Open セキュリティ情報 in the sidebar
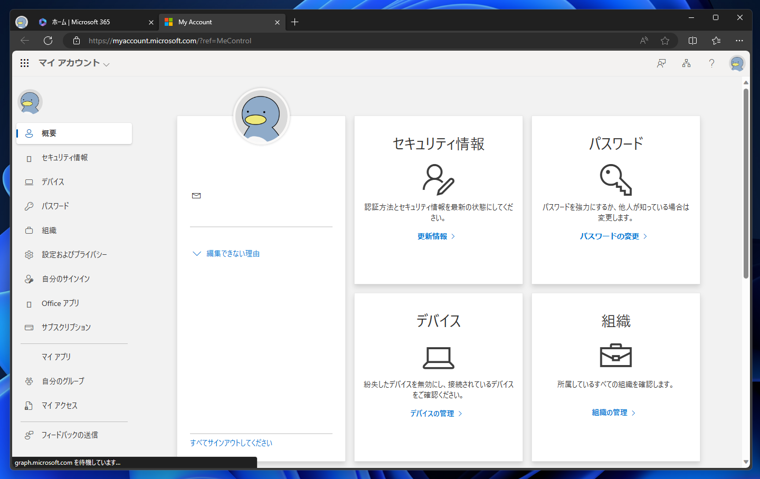Viewport: 760px width, 479px height. point(74,158)
